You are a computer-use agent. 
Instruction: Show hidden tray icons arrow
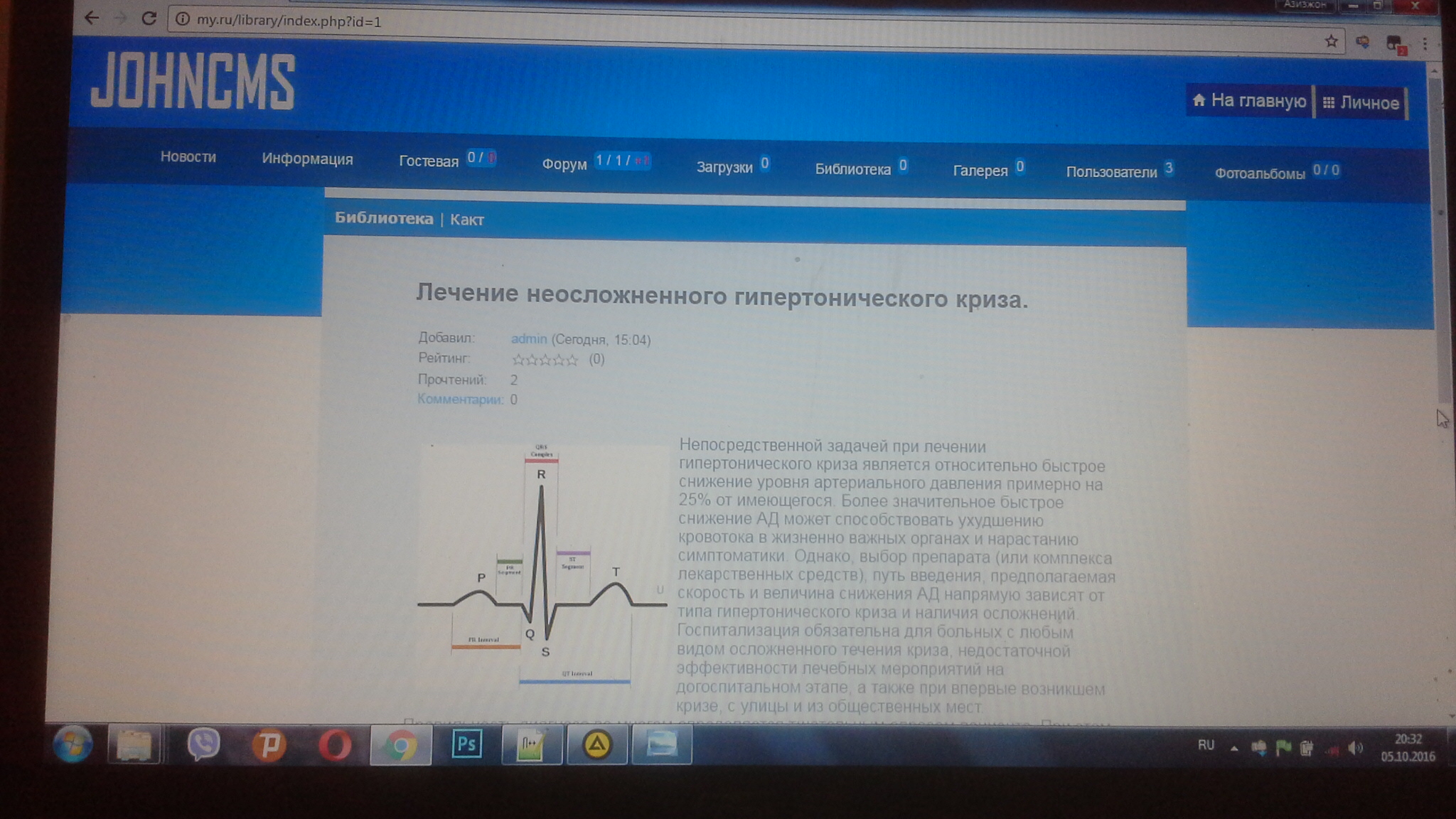click(1234, 748)
